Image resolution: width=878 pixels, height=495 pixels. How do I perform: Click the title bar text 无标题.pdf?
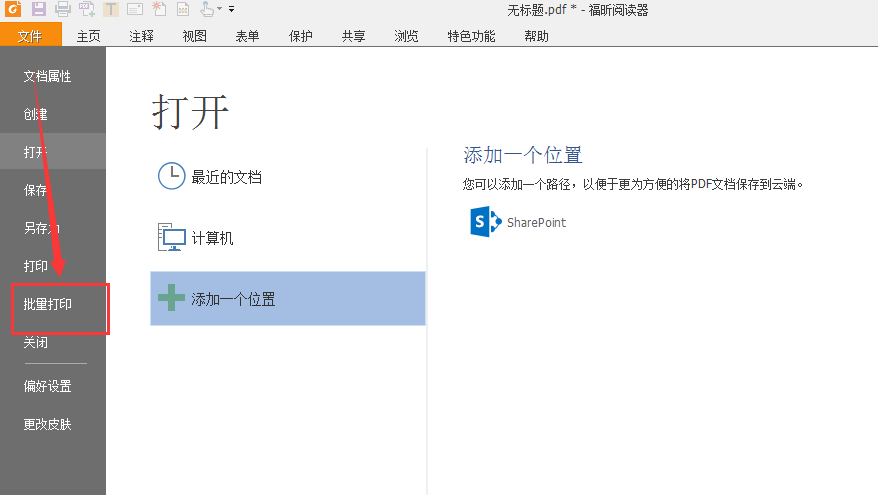pyautogui.click(x=536, y=10)
